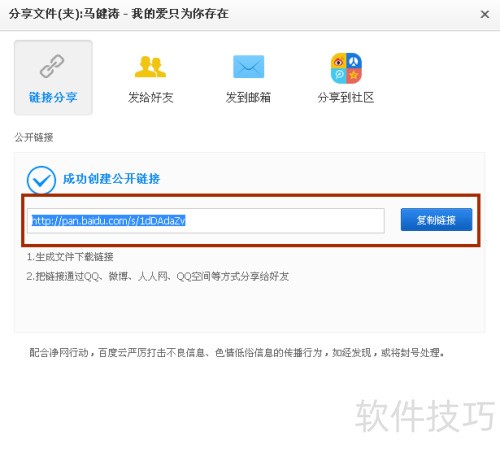
Task: Click the Tencent Weibo quadrant icon
Action: pyautogui.click(x=338, y=76)
